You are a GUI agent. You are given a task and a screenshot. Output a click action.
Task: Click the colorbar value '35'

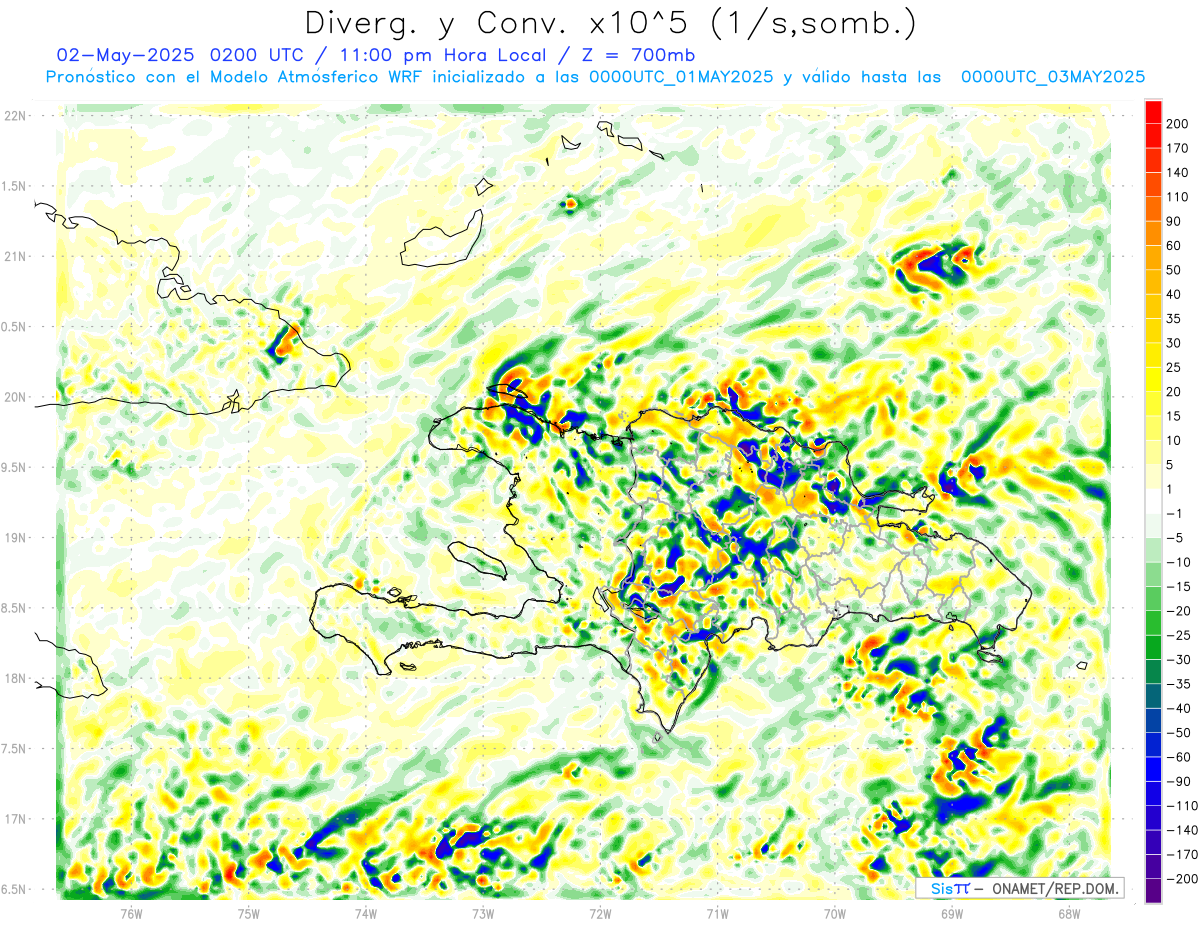(1174, 319)
